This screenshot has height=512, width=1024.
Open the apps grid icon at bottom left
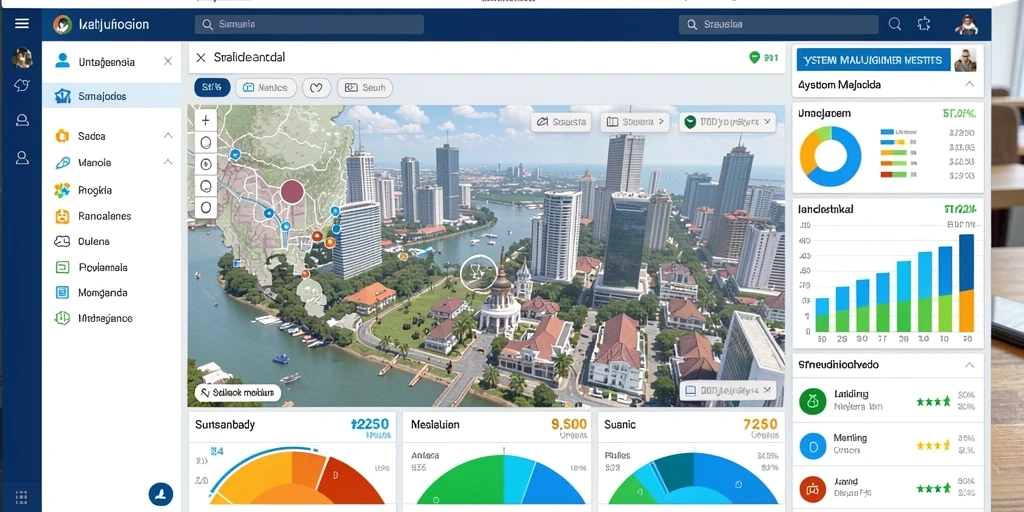(x=21, y=496)
